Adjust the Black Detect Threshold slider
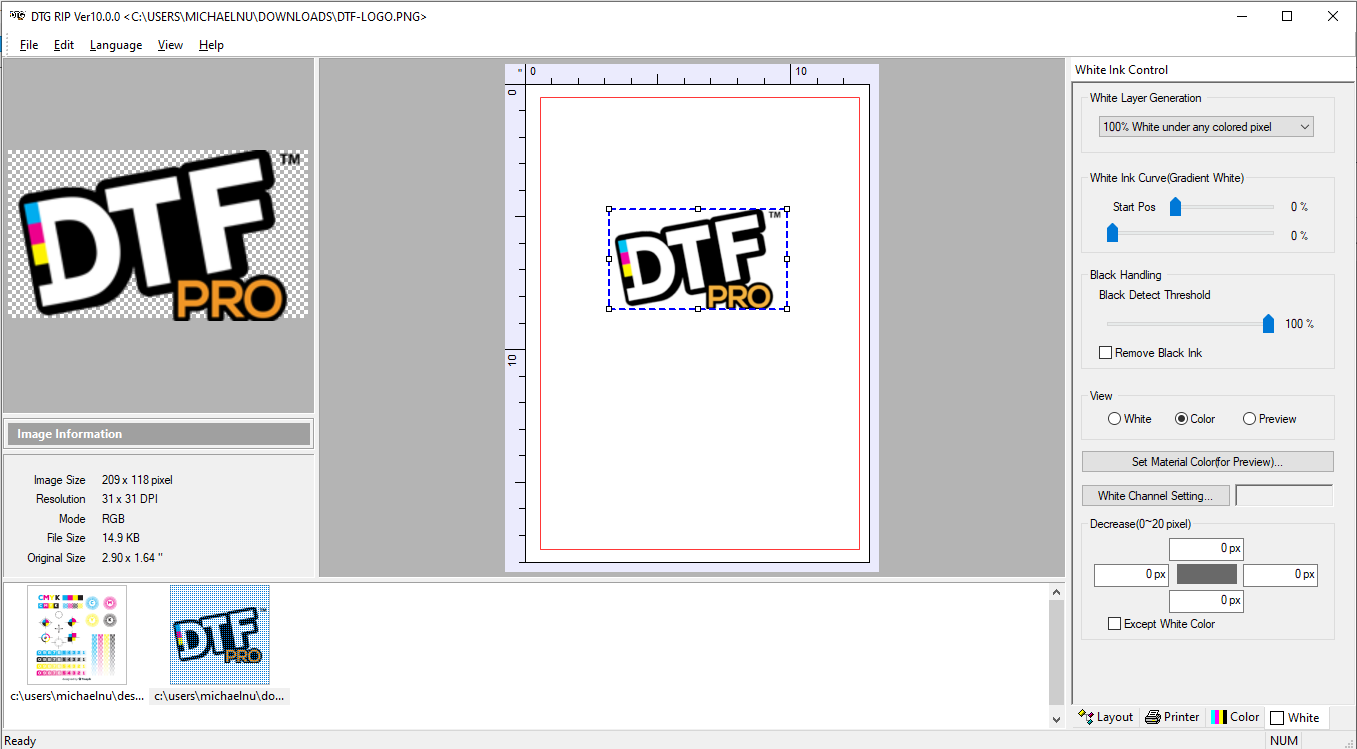This screenshot has width=1357, height=749. 1268,323
